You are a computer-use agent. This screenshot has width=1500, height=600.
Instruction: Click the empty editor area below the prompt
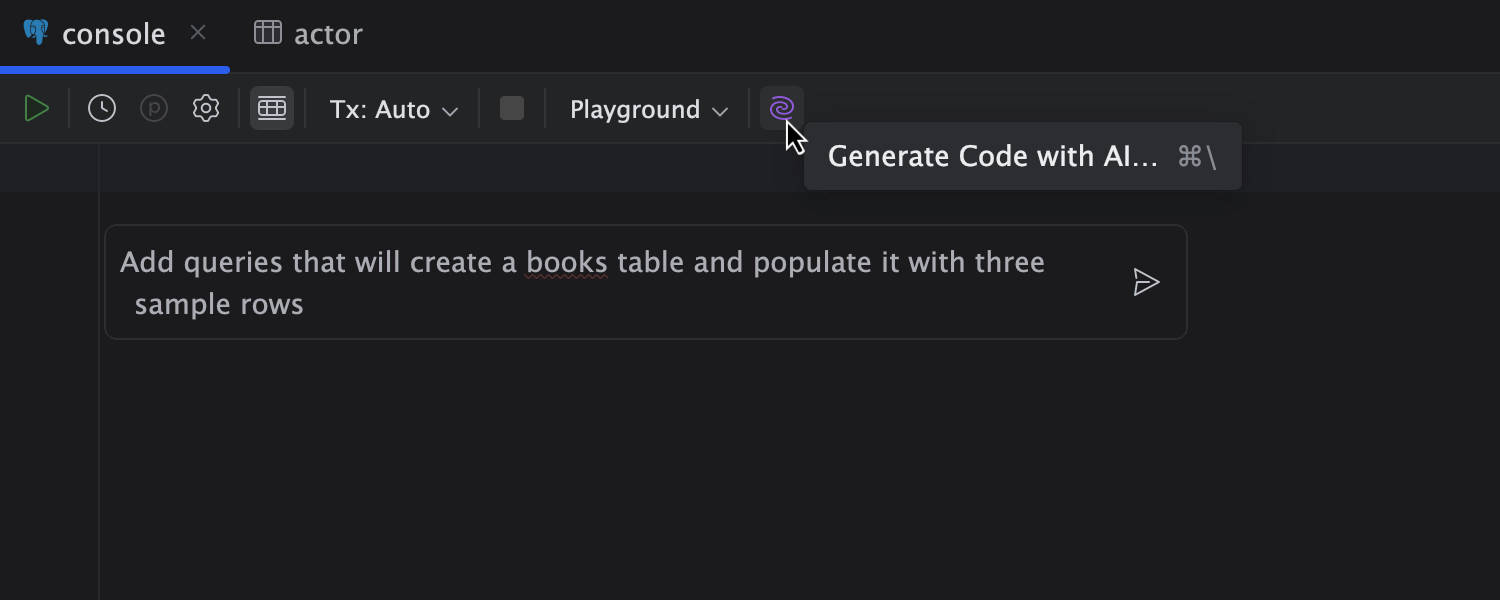pyautogui.click(x=700, y=470)
